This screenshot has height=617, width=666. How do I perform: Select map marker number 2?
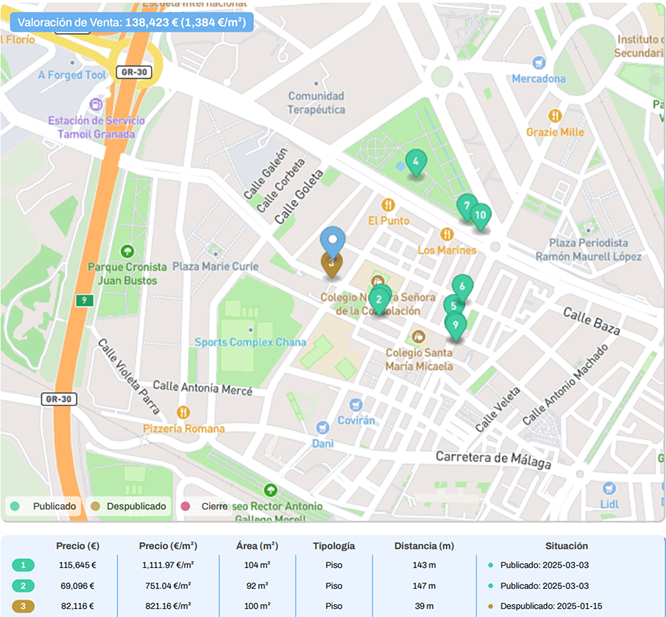[x=380, y=298]
